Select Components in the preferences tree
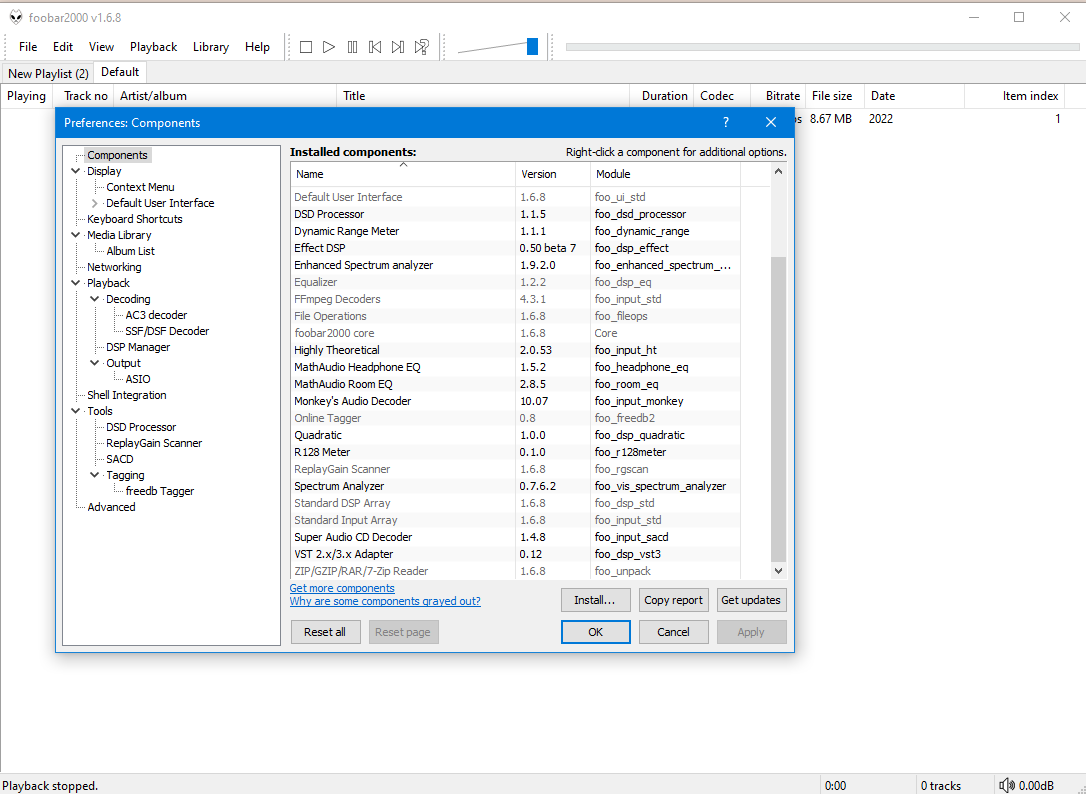 click(117, 155)
